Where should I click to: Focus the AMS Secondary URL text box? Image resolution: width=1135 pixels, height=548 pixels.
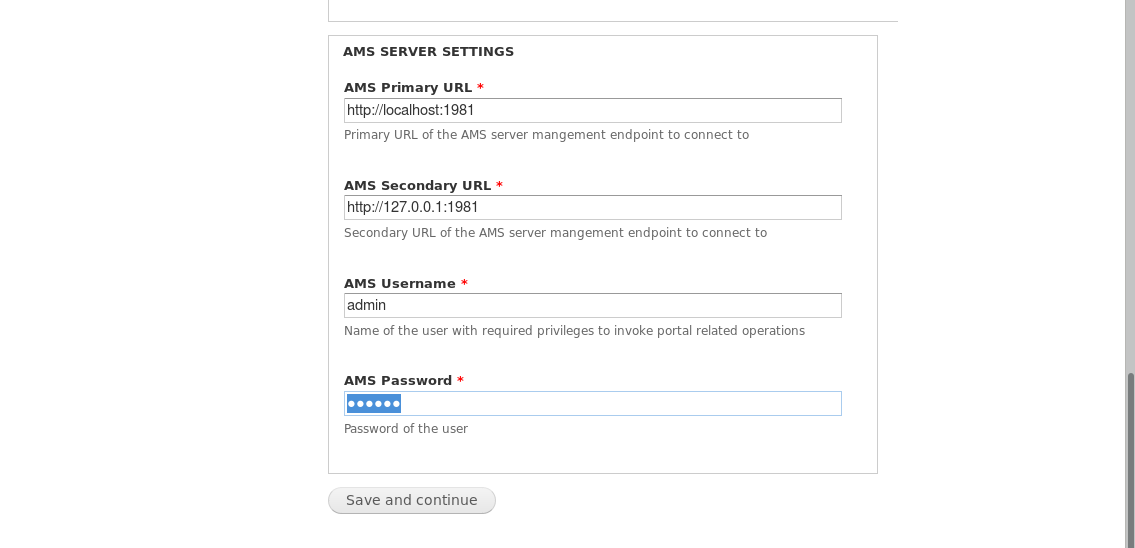pyautogui.click(x=592, y=207)
